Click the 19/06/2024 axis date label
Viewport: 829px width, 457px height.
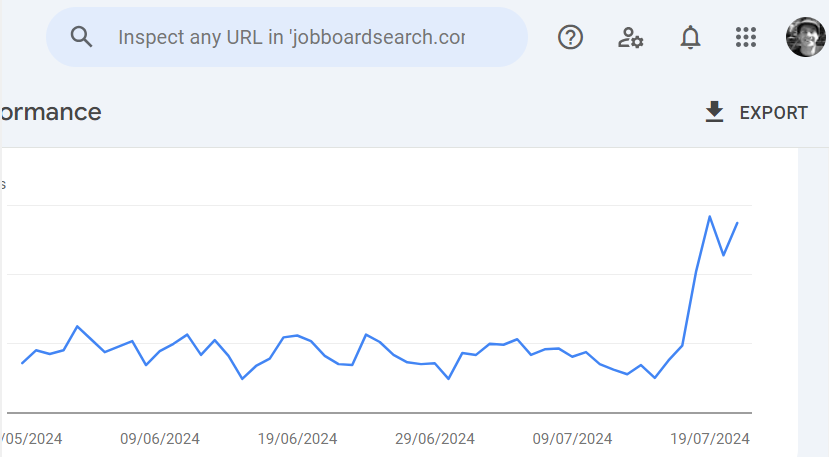coord(297,439)
